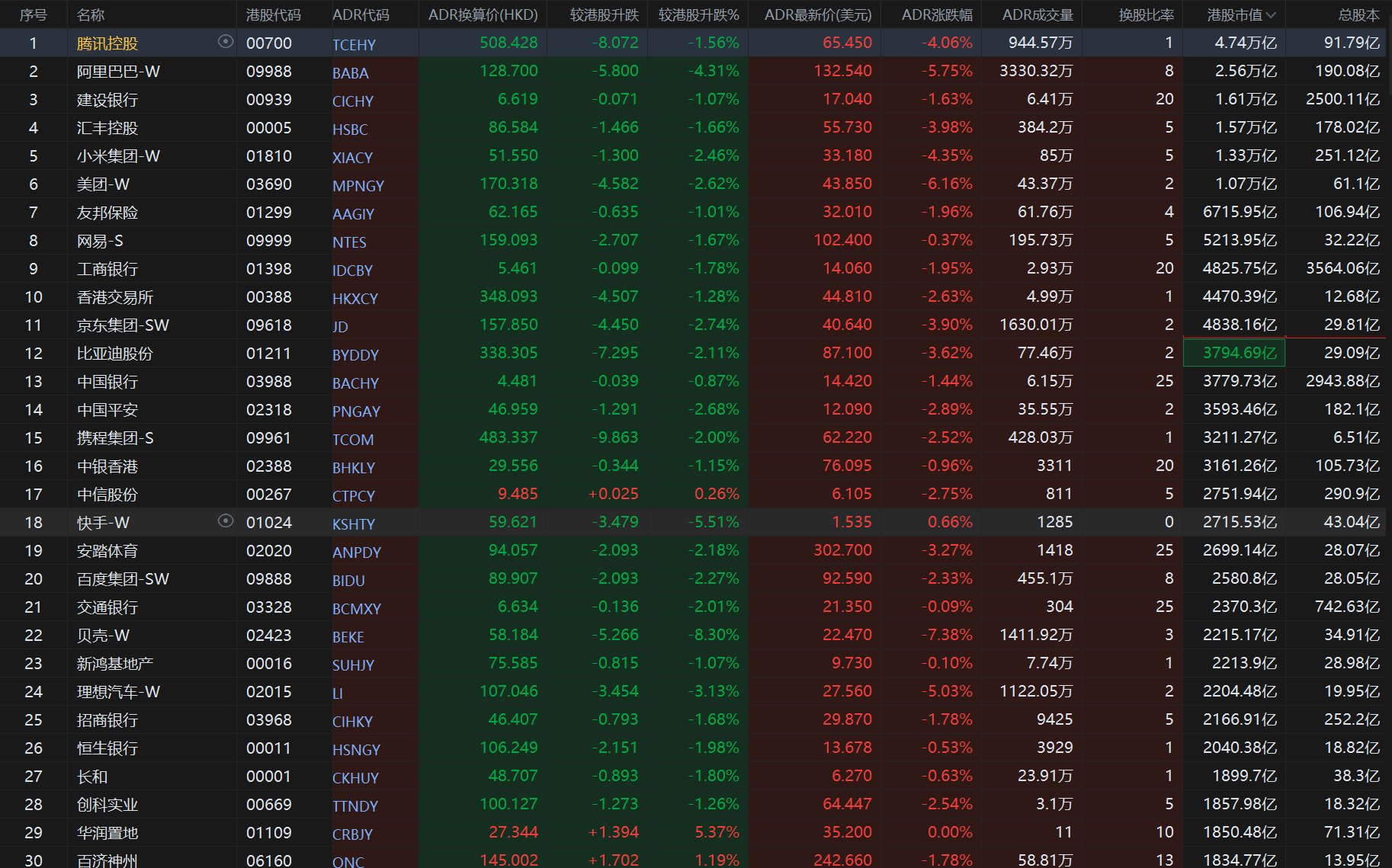Click HK stock code 09988

[x=269, y=72]
